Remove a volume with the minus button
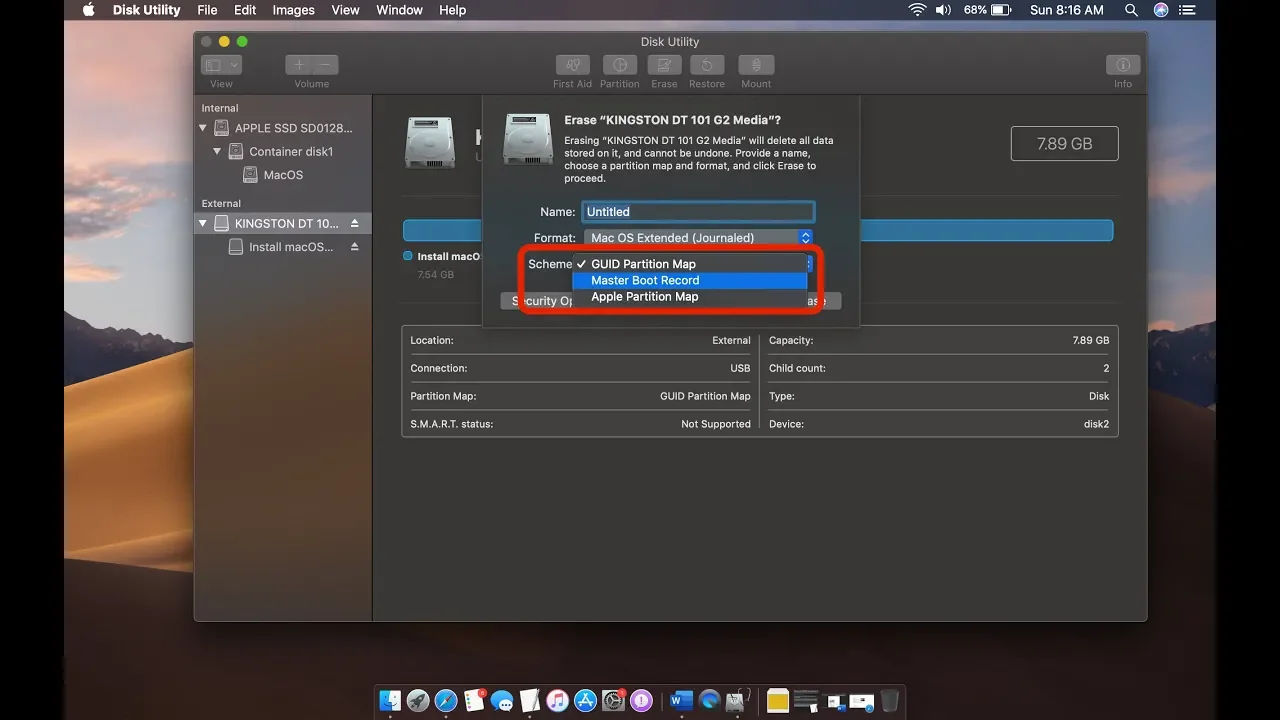Viewport: 1280px width, 720px height. tap(325, 65)
